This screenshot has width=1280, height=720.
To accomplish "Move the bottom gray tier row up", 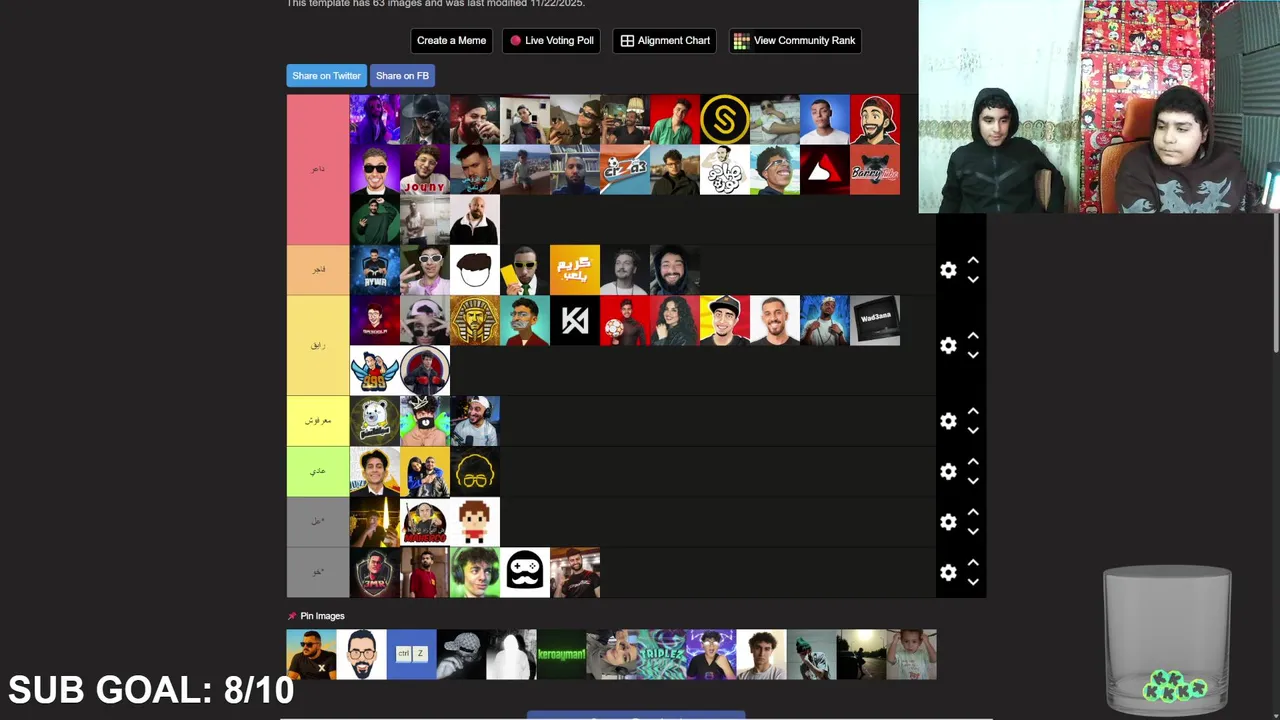I will [973, 563].
